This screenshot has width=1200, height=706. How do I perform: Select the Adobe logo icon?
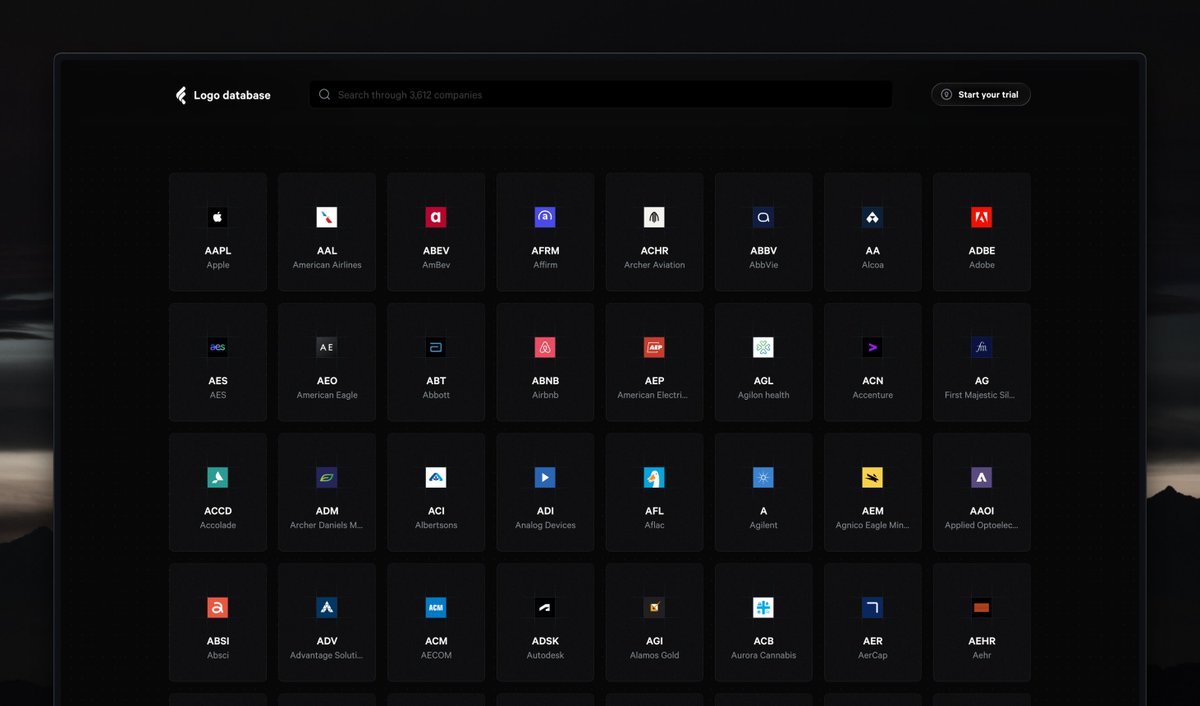click(981, 217)
